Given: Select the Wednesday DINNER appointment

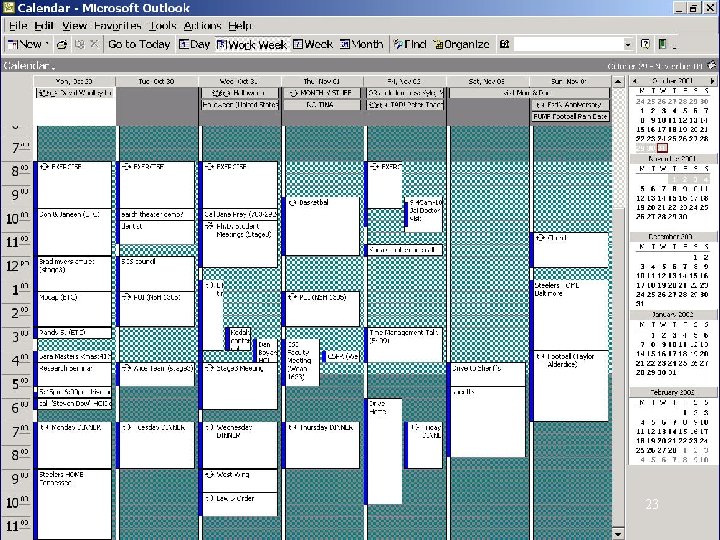Looking at the screenshot, I should click(239, 445).
